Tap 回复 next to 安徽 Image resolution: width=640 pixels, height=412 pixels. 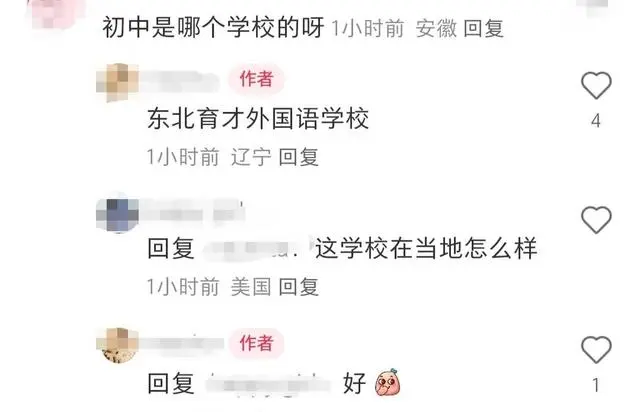pos(483,29)
